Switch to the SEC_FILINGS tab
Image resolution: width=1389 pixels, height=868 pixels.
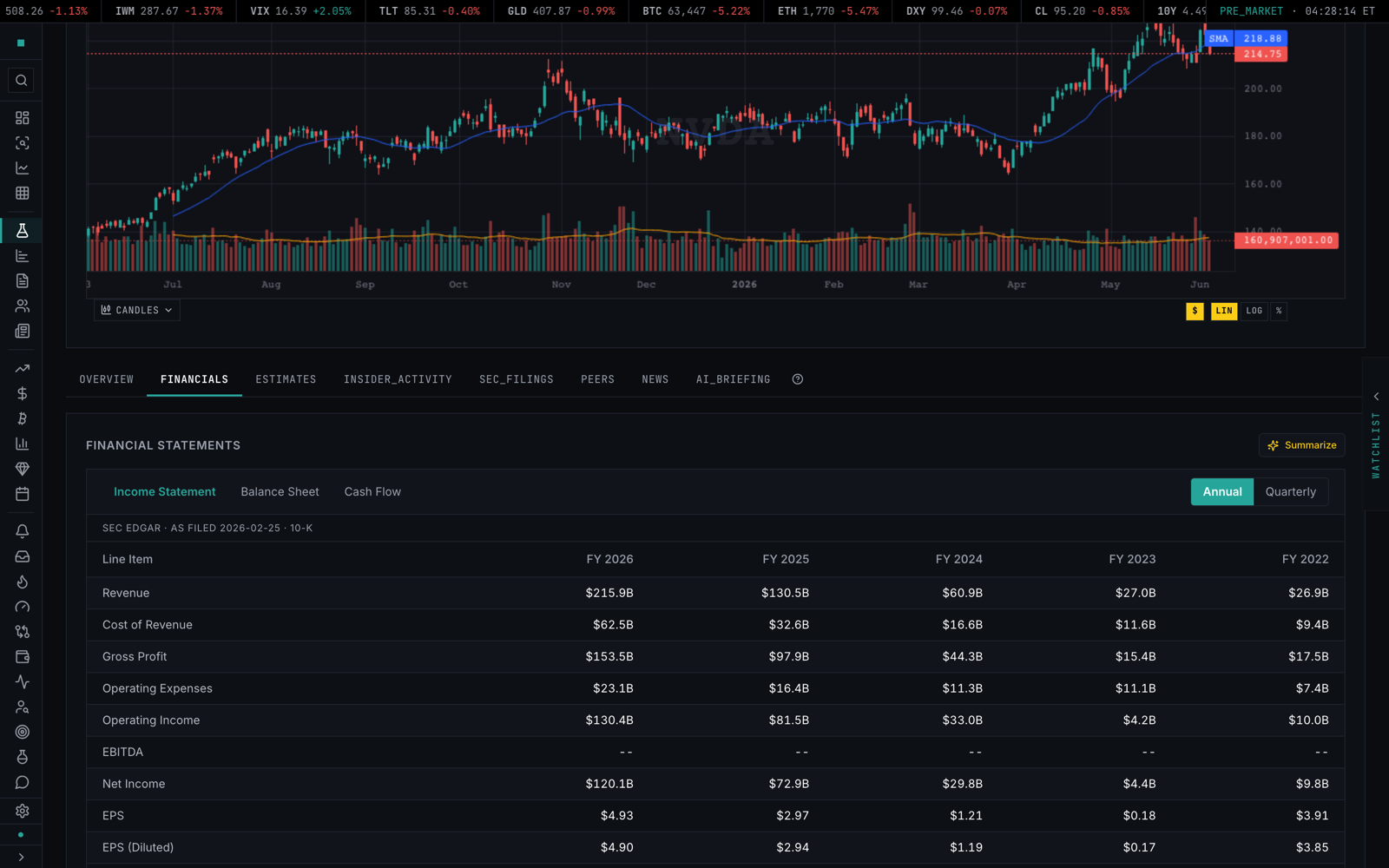click(517, 379)
